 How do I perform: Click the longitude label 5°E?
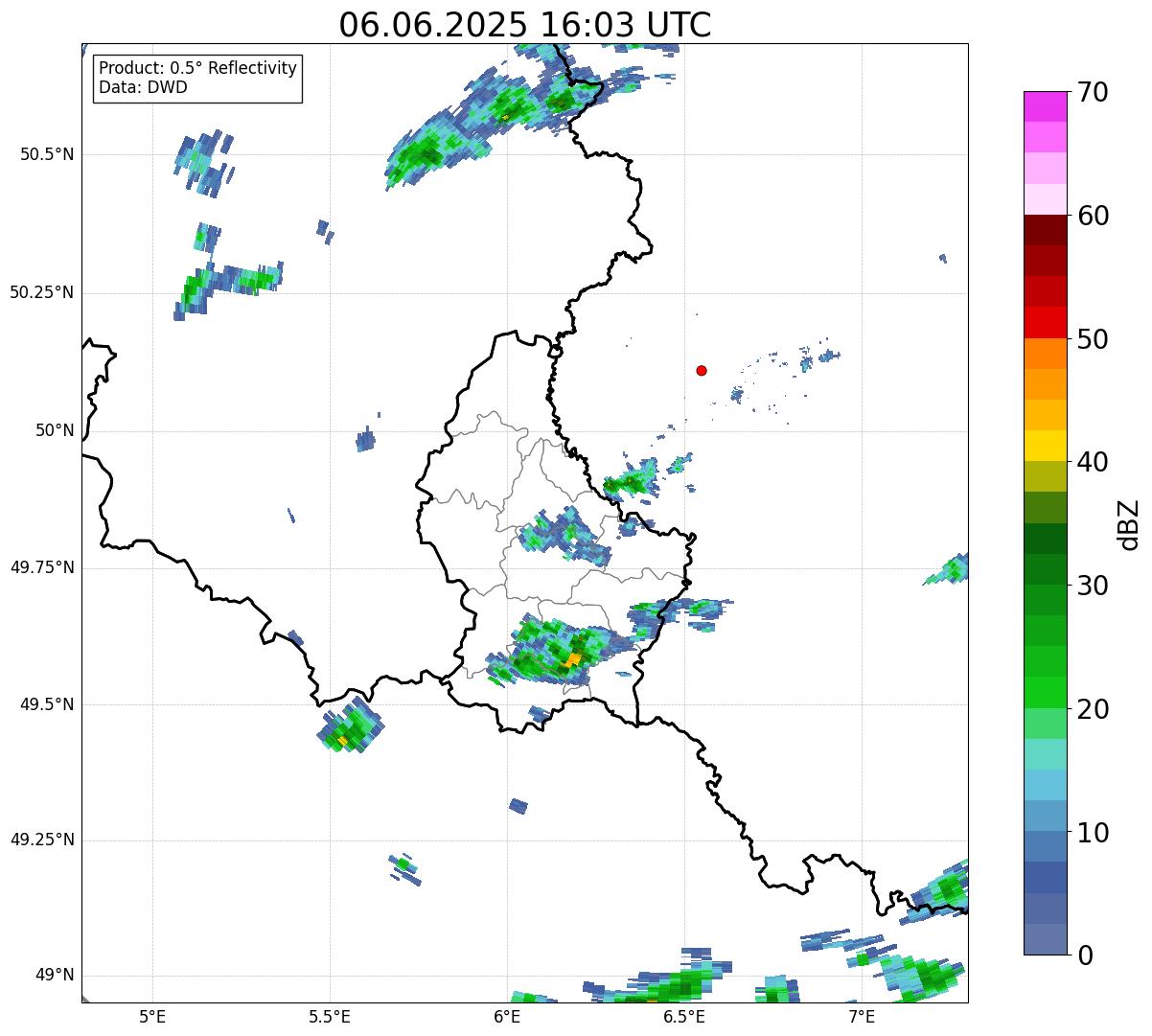(152, 1016)
